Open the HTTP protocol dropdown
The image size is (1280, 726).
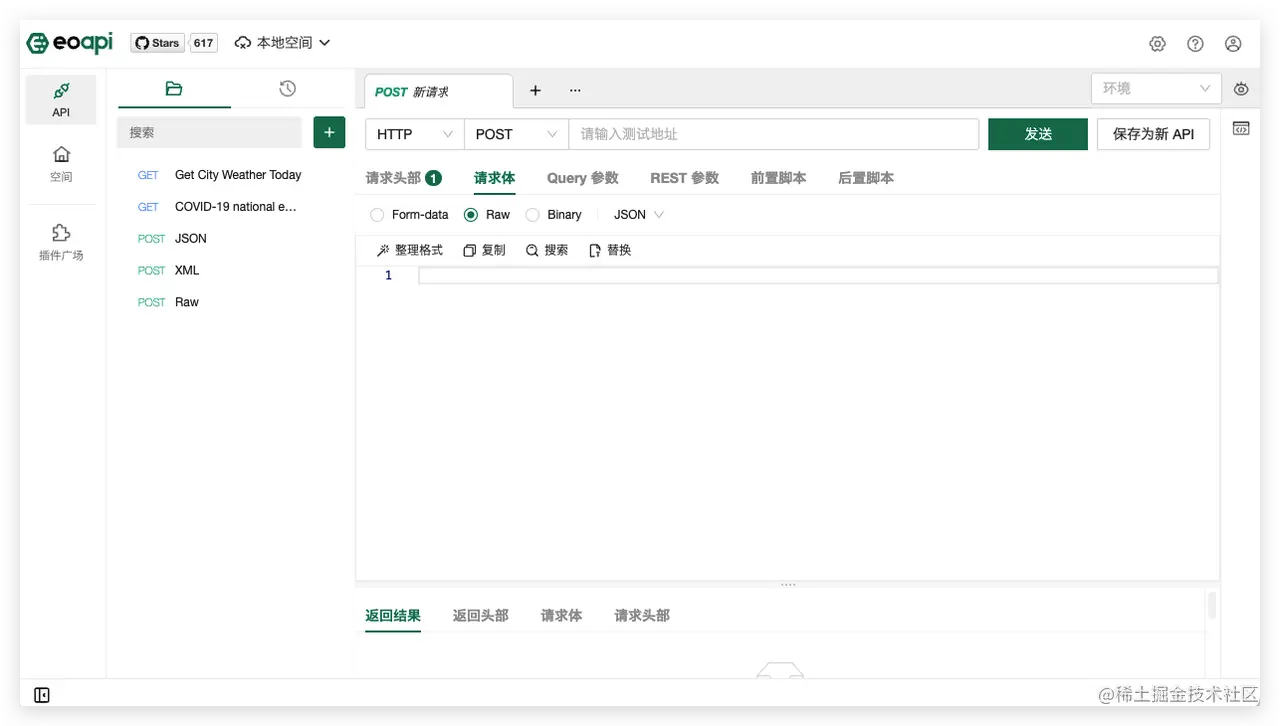[415, 134]
